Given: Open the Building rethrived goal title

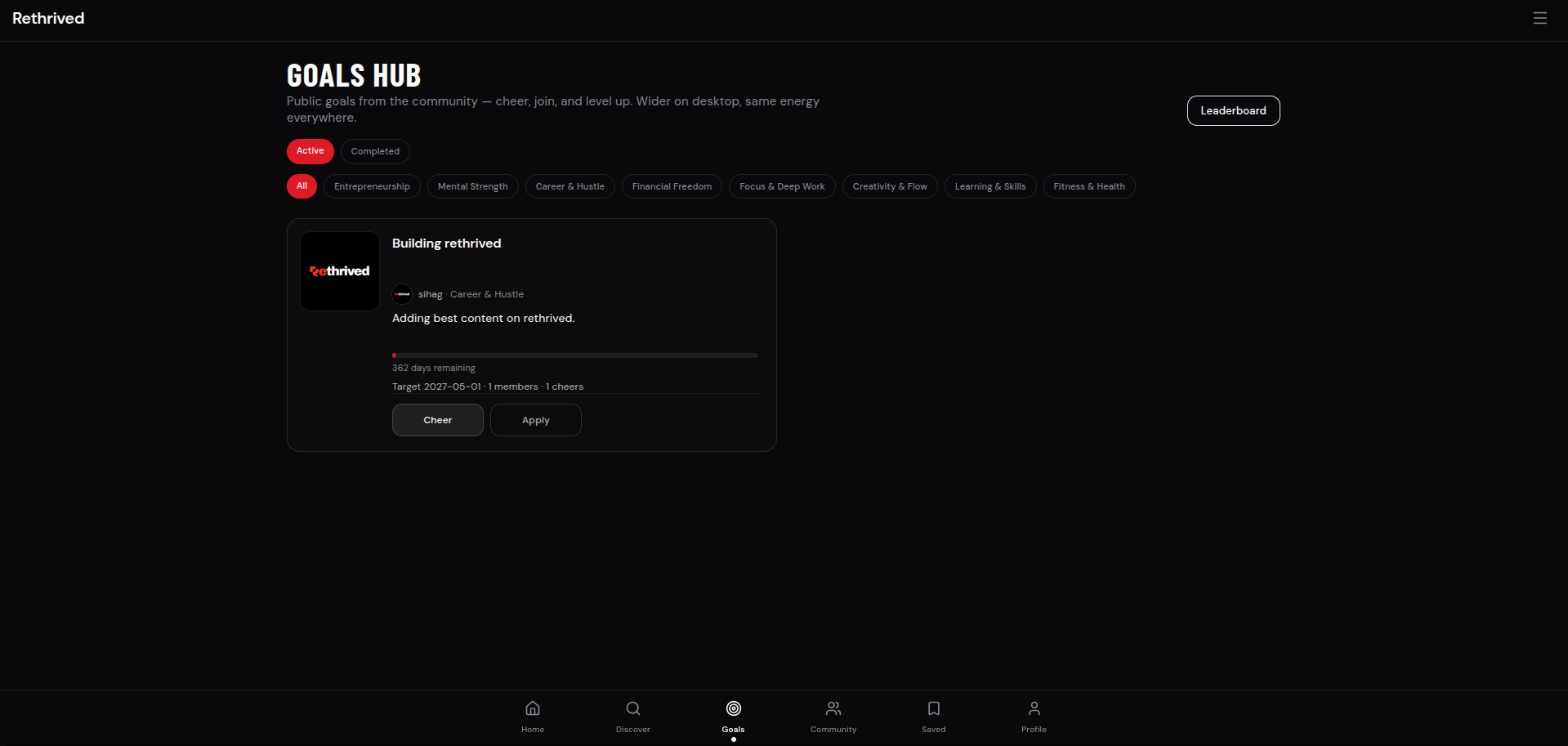Looking at the screenshot, I should 447,243.
